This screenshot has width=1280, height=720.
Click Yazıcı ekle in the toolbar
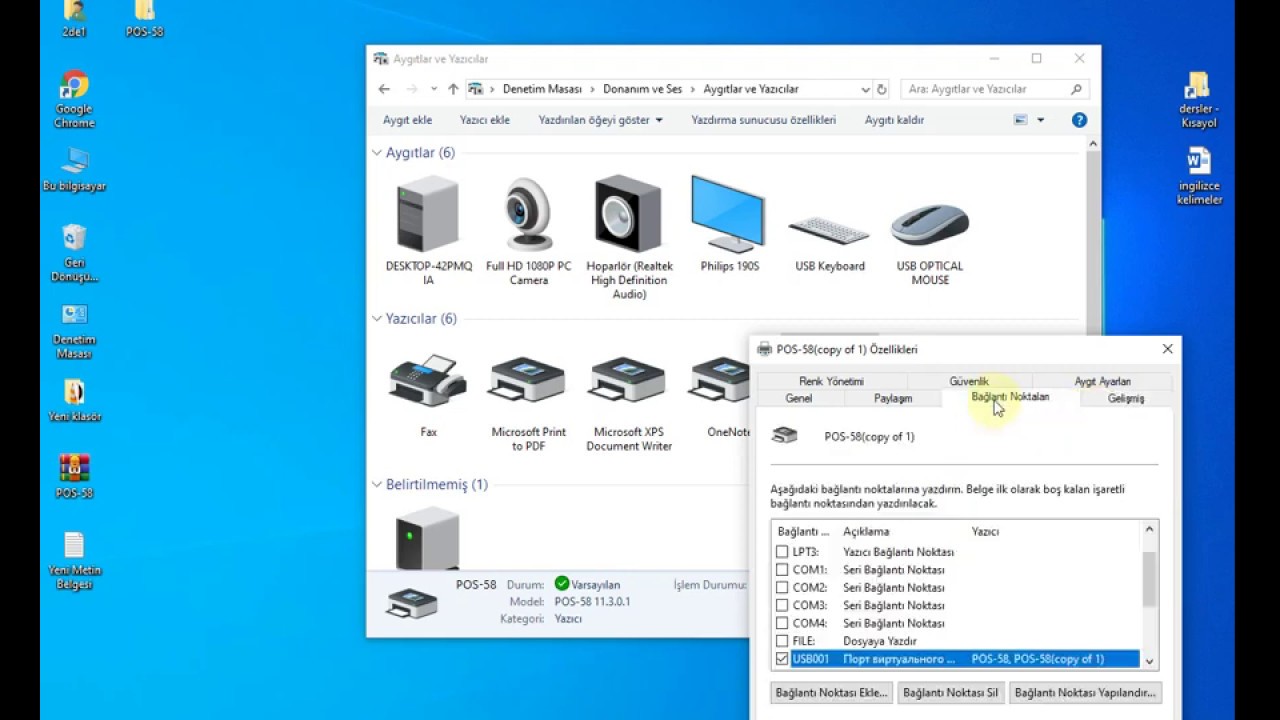coord(485,120)
